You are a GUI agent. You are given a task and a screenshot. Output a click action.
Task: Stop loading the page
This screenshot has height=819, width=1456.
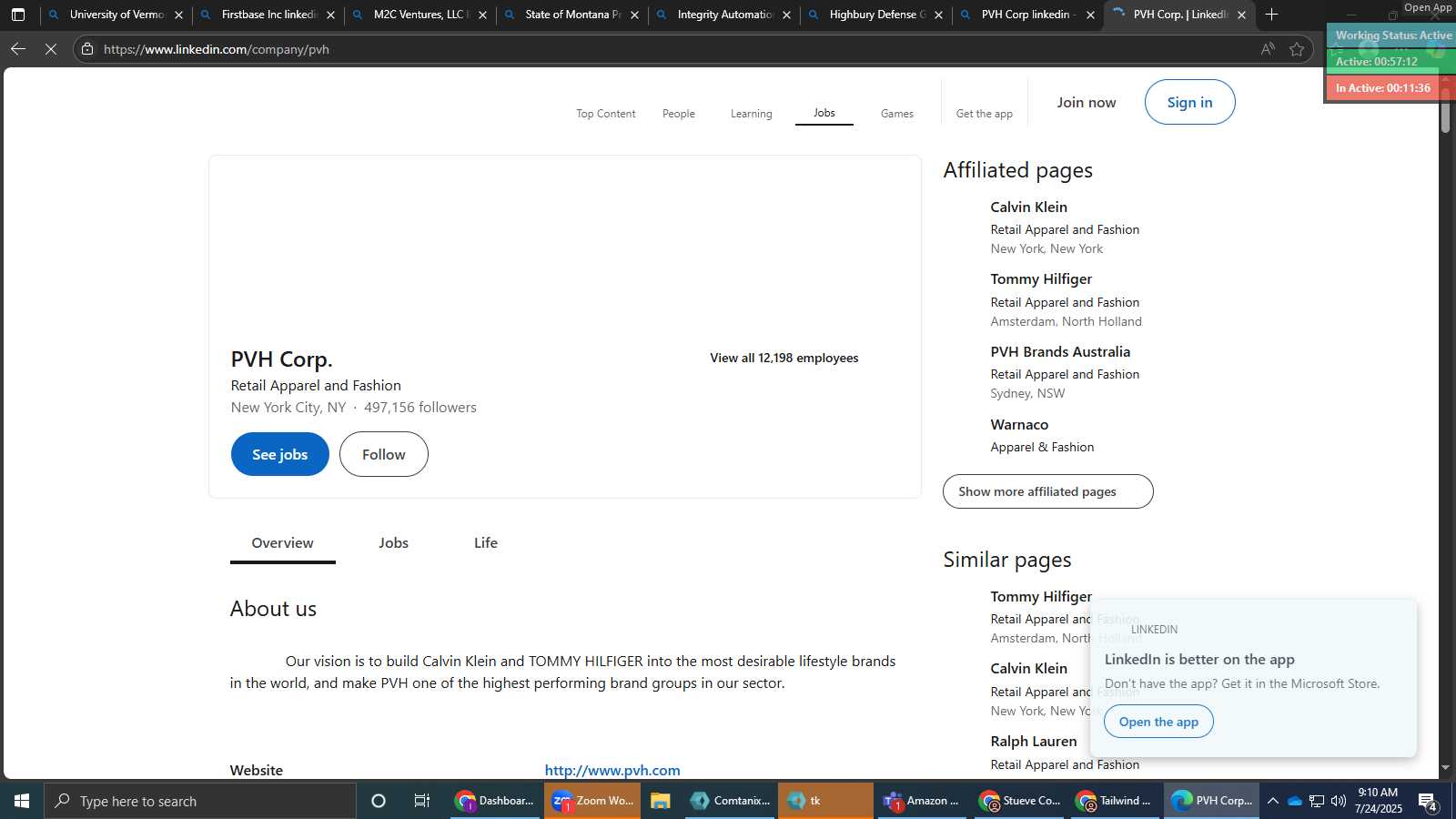click(51, 49)
